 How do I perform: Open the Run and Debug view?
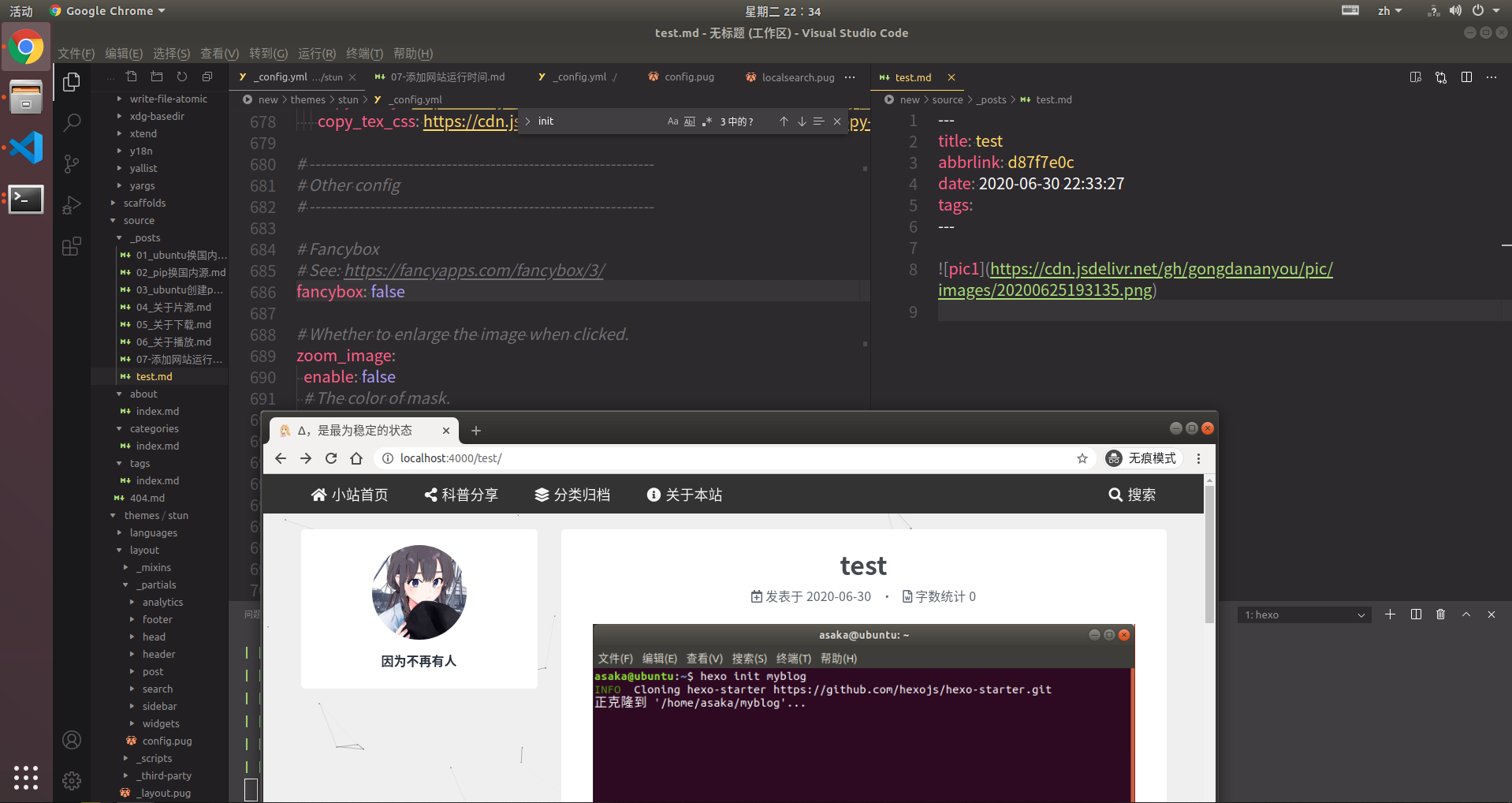tap(72, 204)
